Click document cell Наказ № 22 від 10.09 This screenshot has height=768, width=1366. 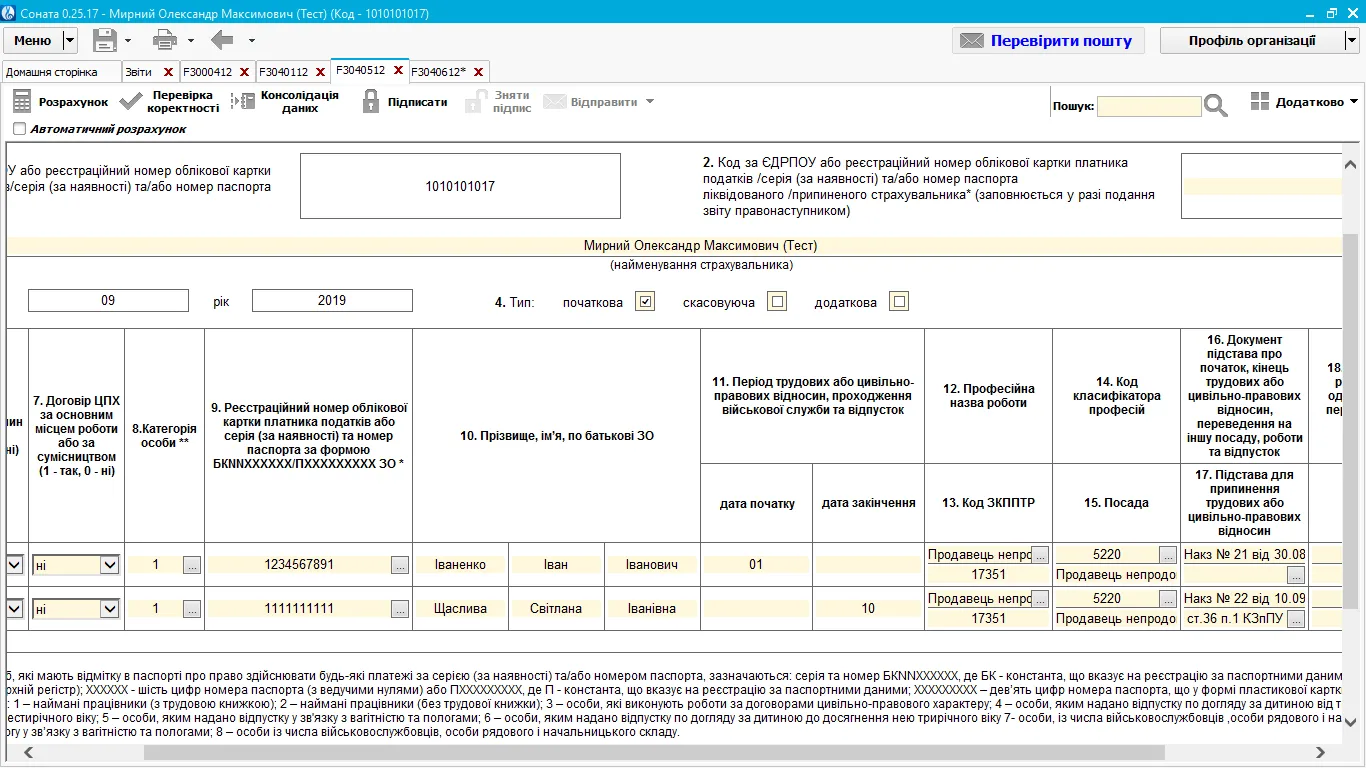[x=1244, y=598]
